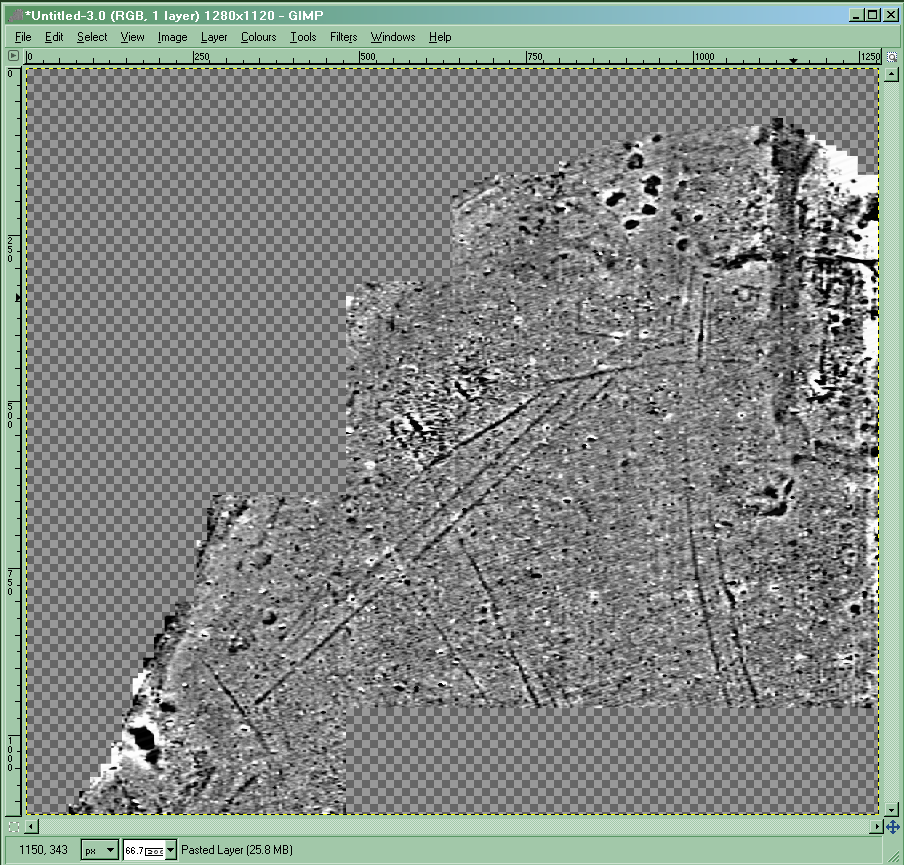Image resolution: width=904 pixels, height=865 pixels.
Task: Open the Edit menu
Action: click(54, 37)
